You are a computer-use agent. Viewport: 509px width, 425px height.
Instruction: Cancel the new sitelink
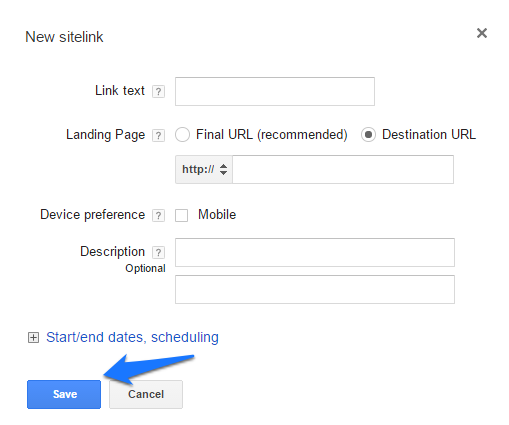click(x=146, y=394)
